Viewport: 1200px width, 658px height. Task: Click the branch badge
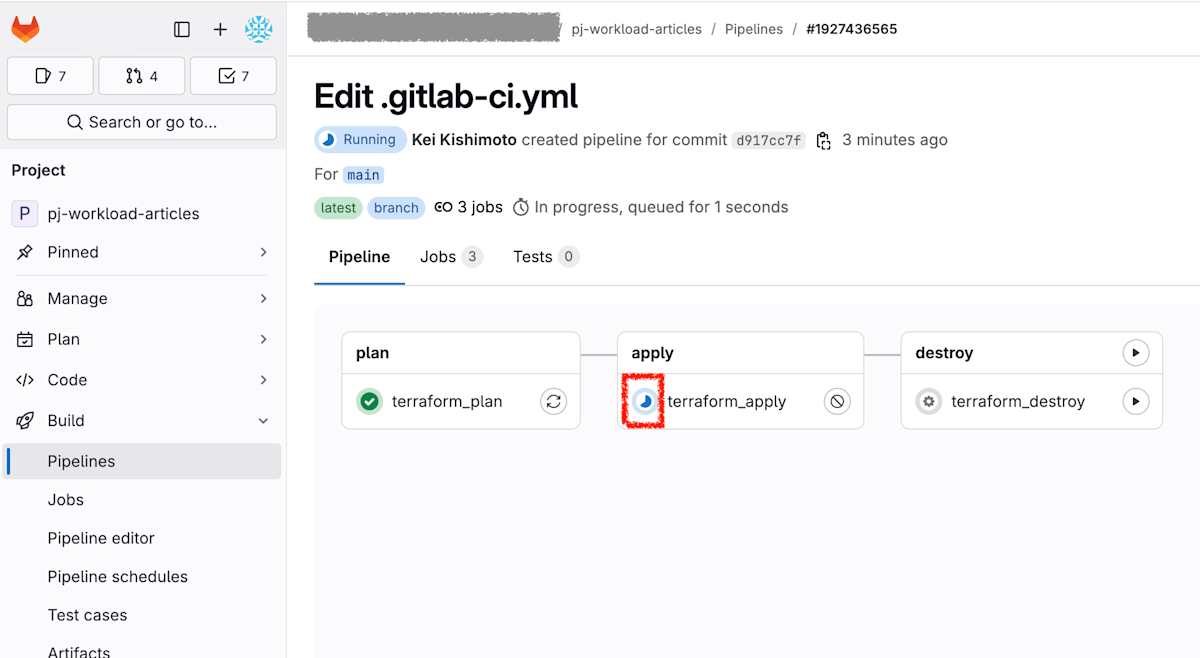[x=396, y=208]
